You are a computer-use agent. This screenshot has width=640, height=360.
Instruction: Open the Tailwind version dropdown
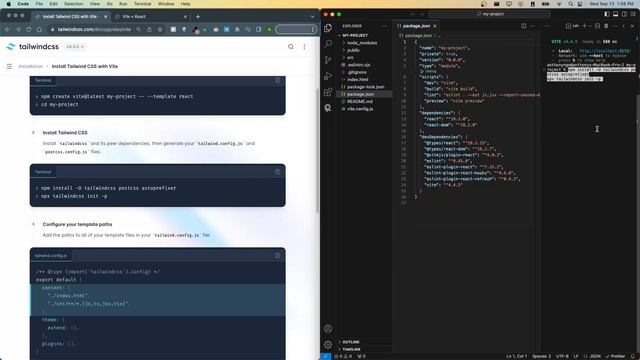tap(75, 47)
